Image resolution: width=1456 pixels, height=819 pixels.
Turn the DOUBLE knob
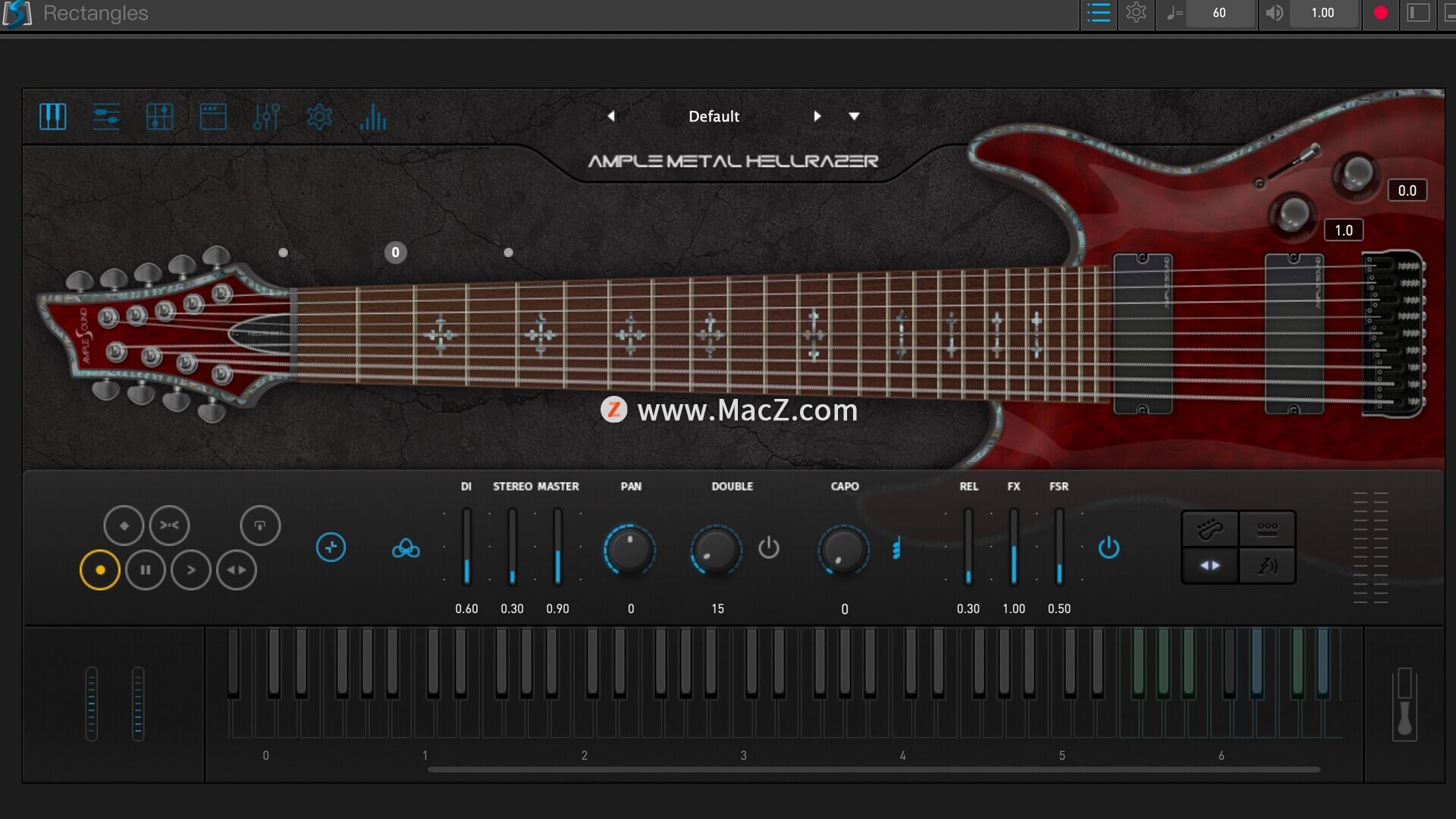coord(717,549)
